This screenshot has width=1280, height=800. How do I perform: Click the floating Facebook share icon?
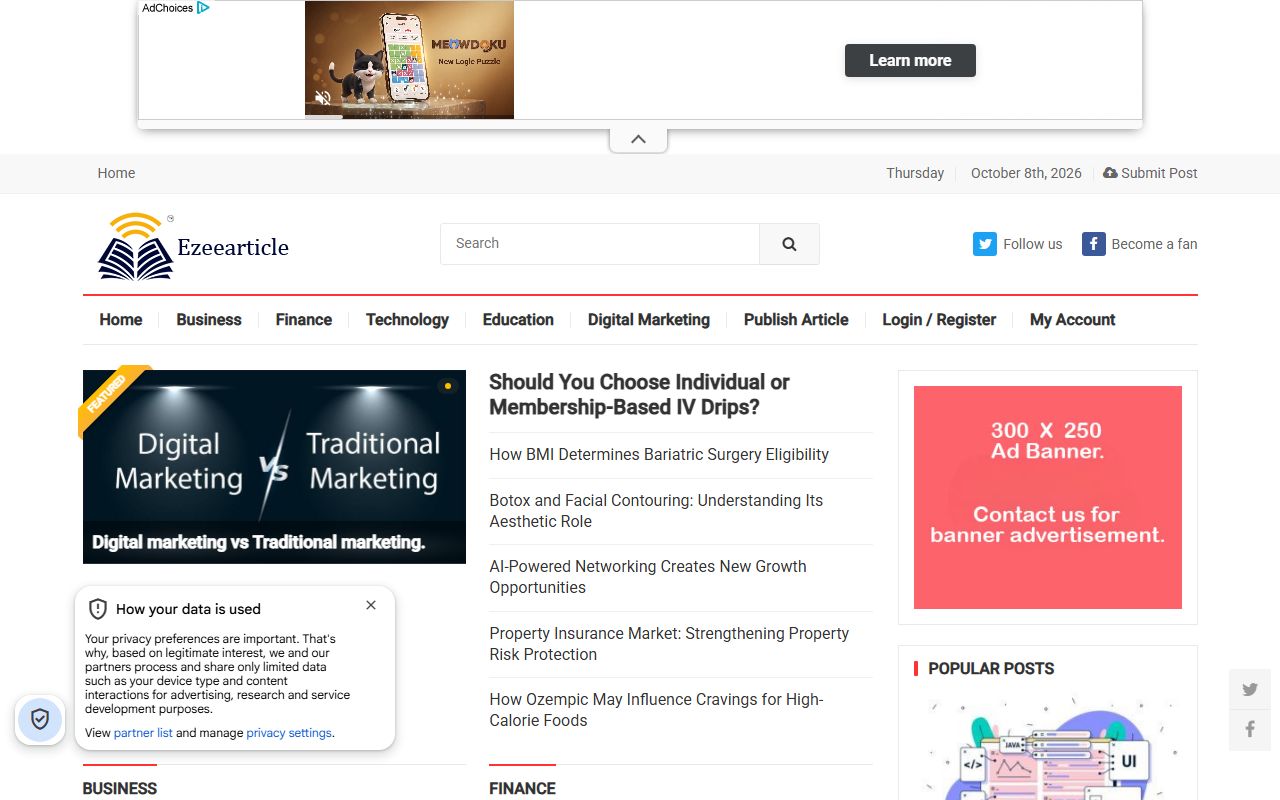1250,730
